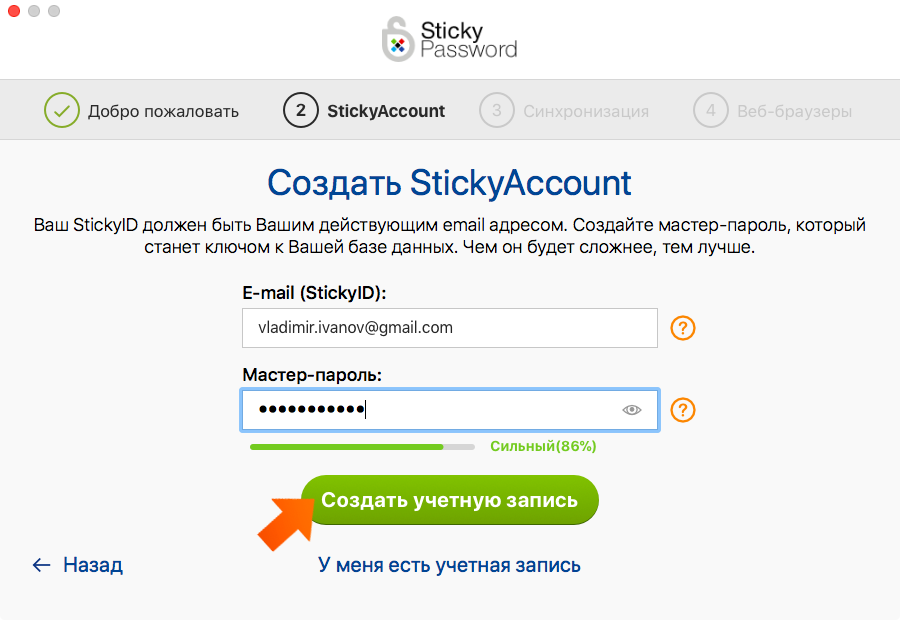Switch to the StickyAccount step label
Viewport: 900px width, 620px height.
(386, 111)
